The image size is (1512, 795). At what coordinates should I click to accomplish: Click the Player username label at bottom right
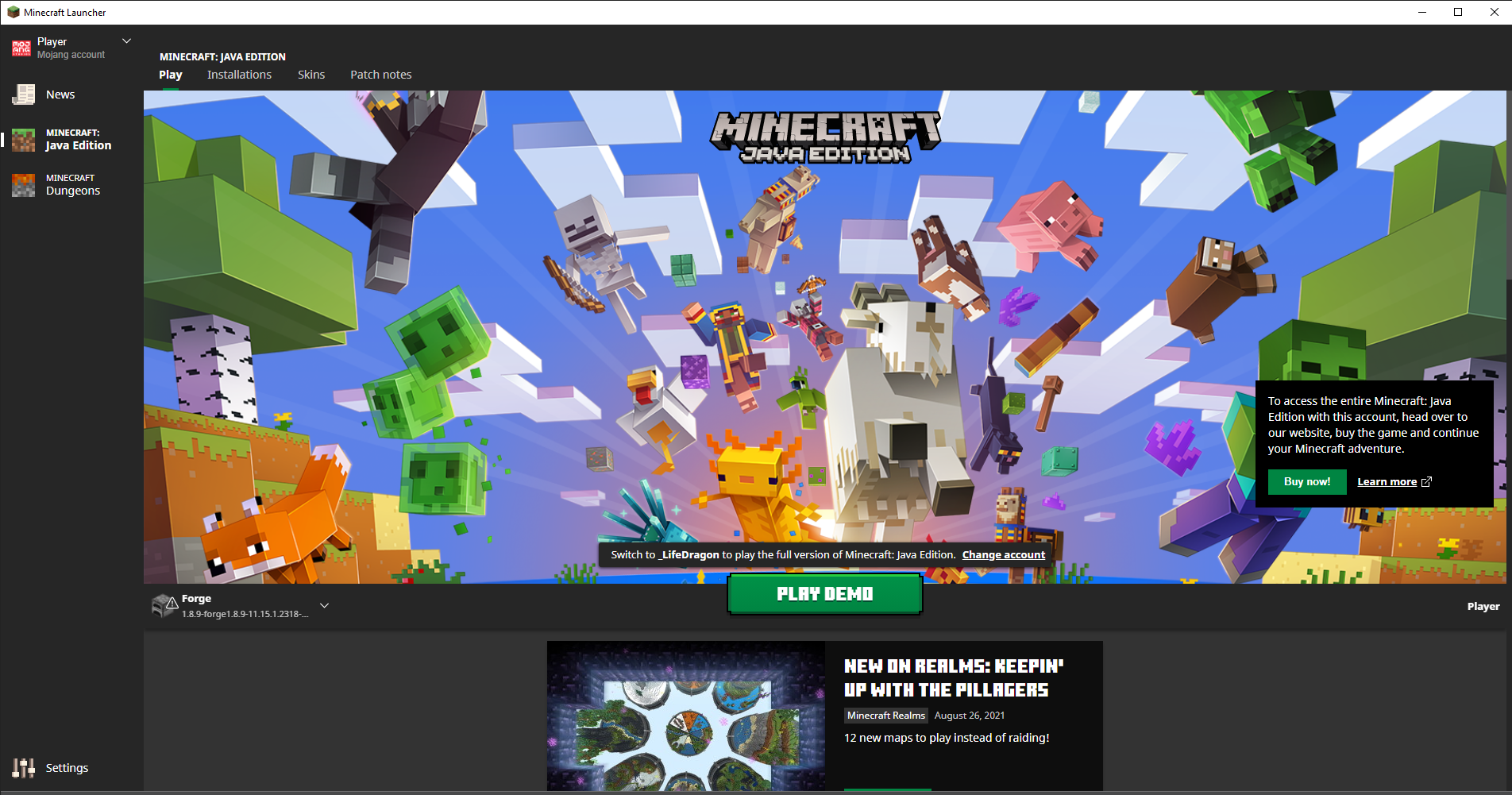[x=1483, y=607]
